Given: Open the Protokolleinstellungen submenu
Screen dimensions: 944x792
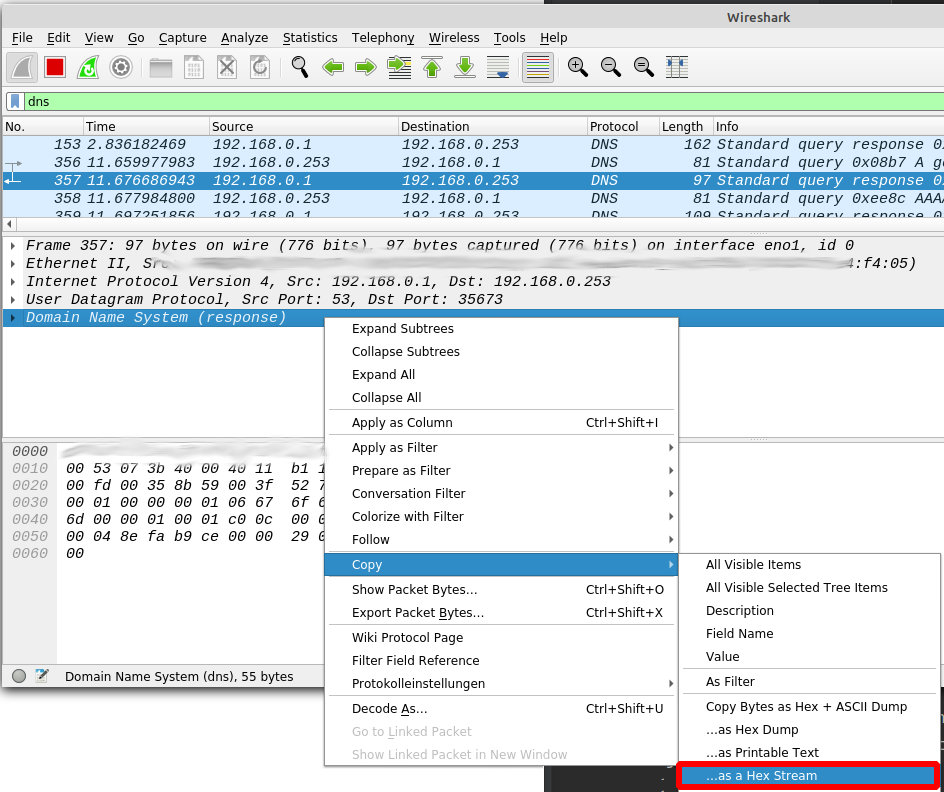Looking at the screenshot, I should pyautogui.click(x=502, y=684).
